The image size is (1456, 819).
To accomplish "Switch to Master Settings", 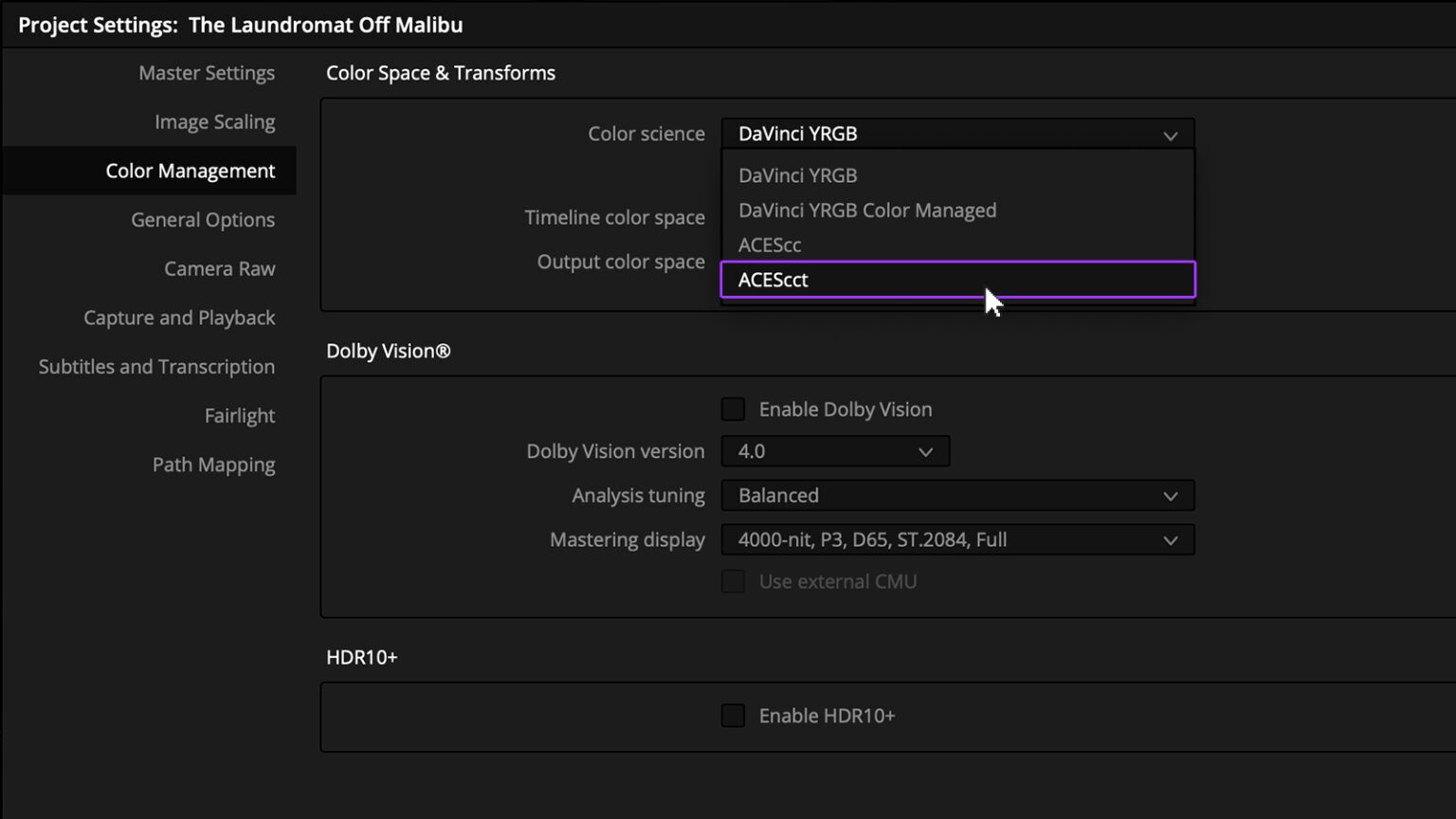I will 207,72.
